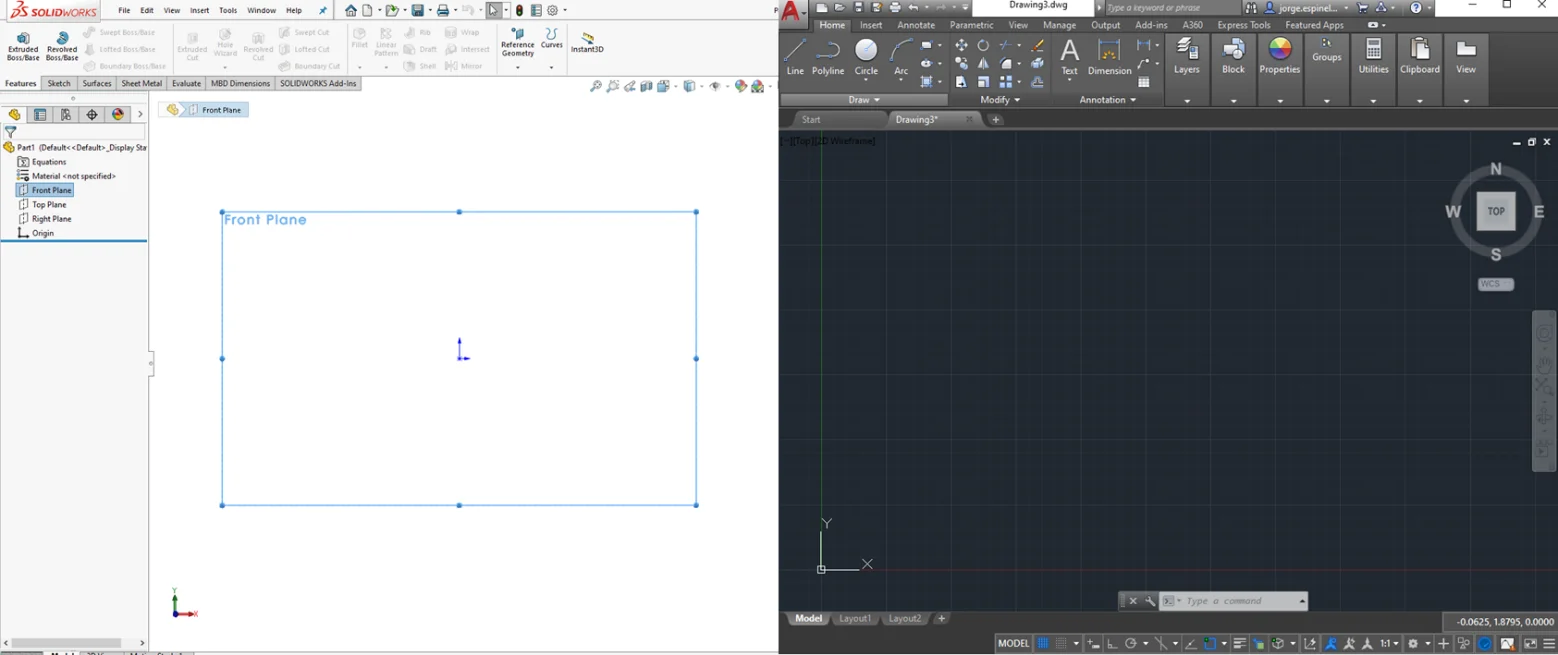Open the Properties color wheel panel in AutoCAD
This screenshot has height=655, width=1558.
(x=1280, y=56)
